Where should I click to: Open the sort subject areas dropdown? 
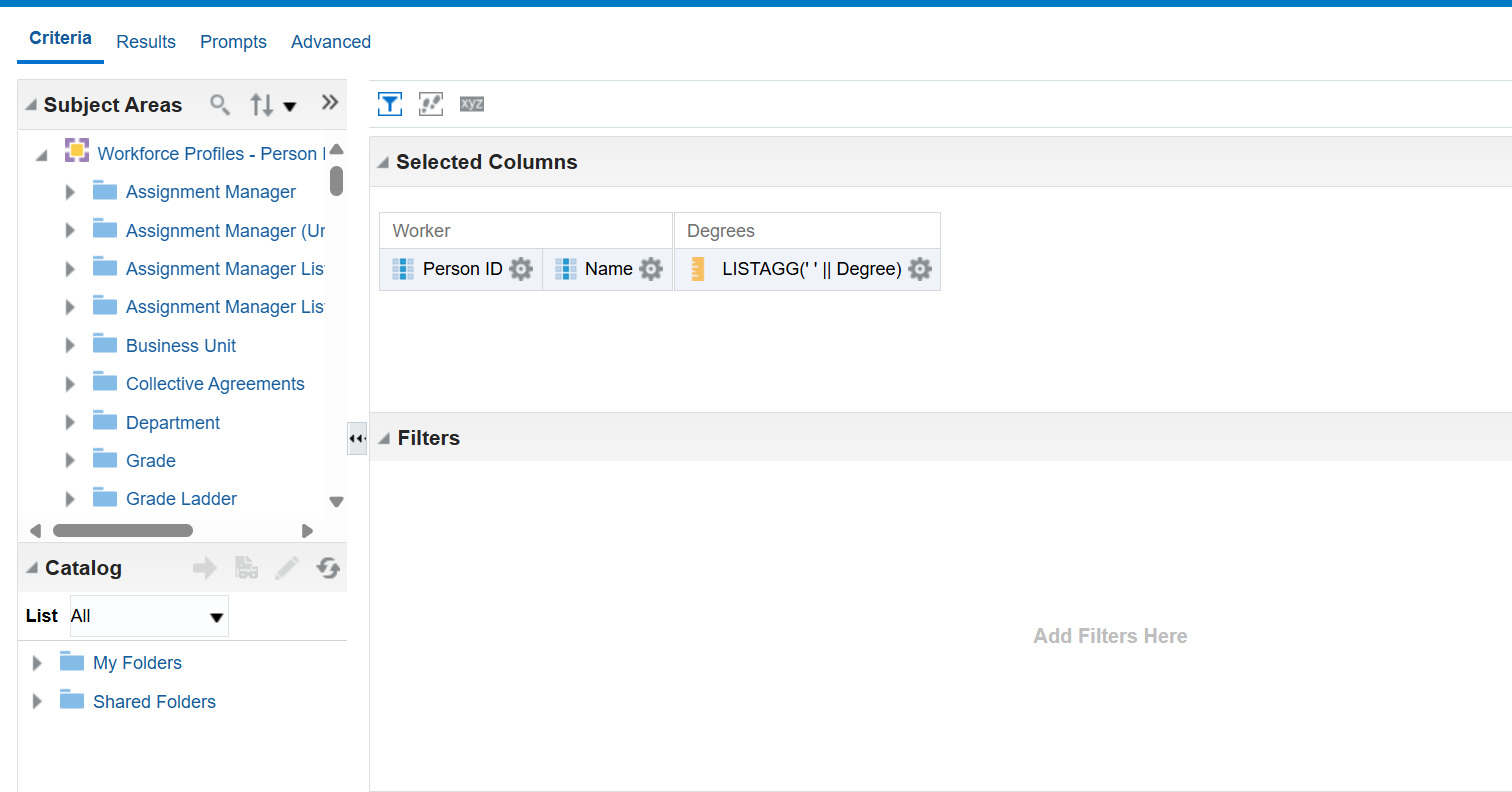(x=273, y=105)
